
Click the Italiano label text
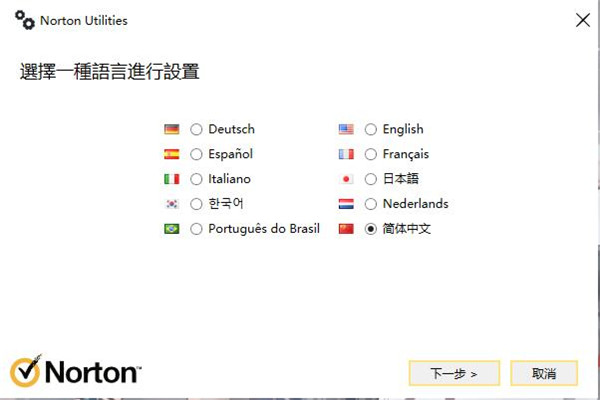pos(229,179)
